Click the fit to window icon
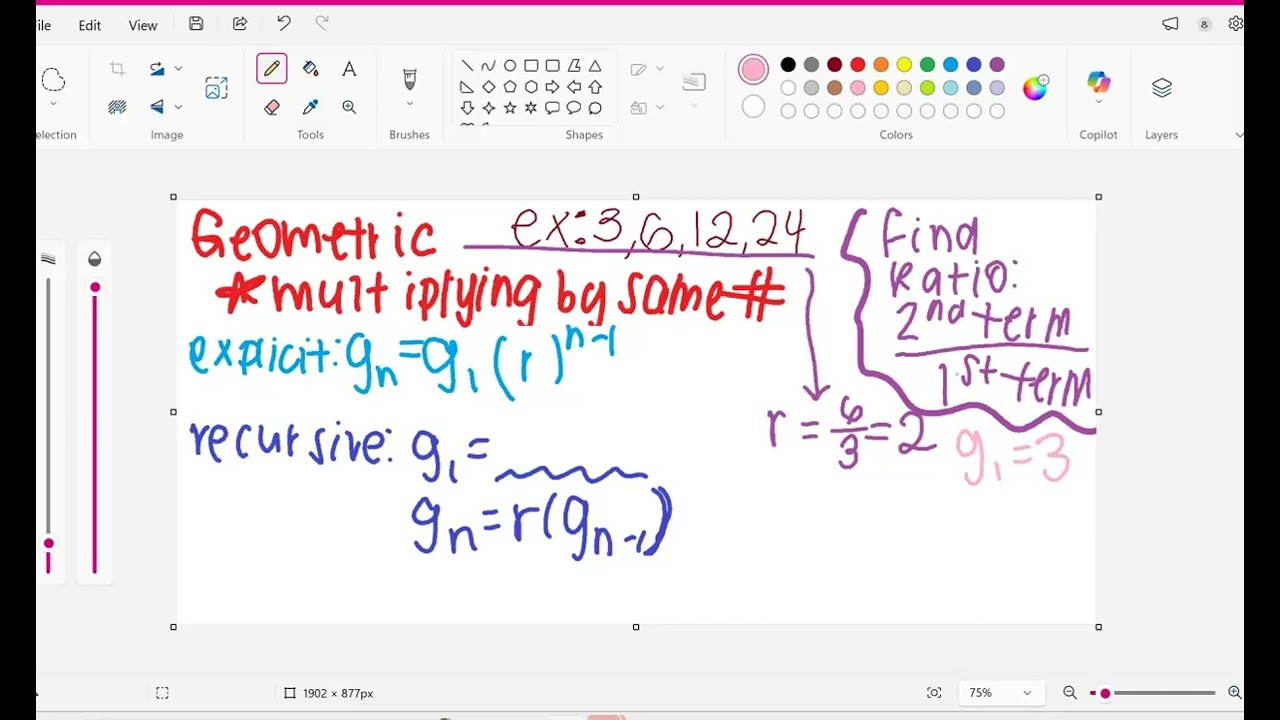Viewport: 1280px width, 720px height. [933, 693]
